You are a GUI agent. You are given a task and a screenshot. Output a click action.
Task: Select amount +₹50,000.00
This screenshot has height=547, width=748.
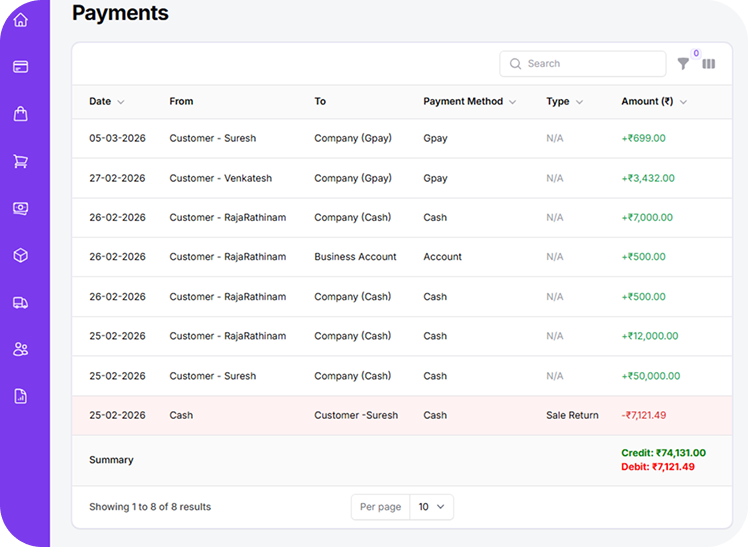pos(651,376)
